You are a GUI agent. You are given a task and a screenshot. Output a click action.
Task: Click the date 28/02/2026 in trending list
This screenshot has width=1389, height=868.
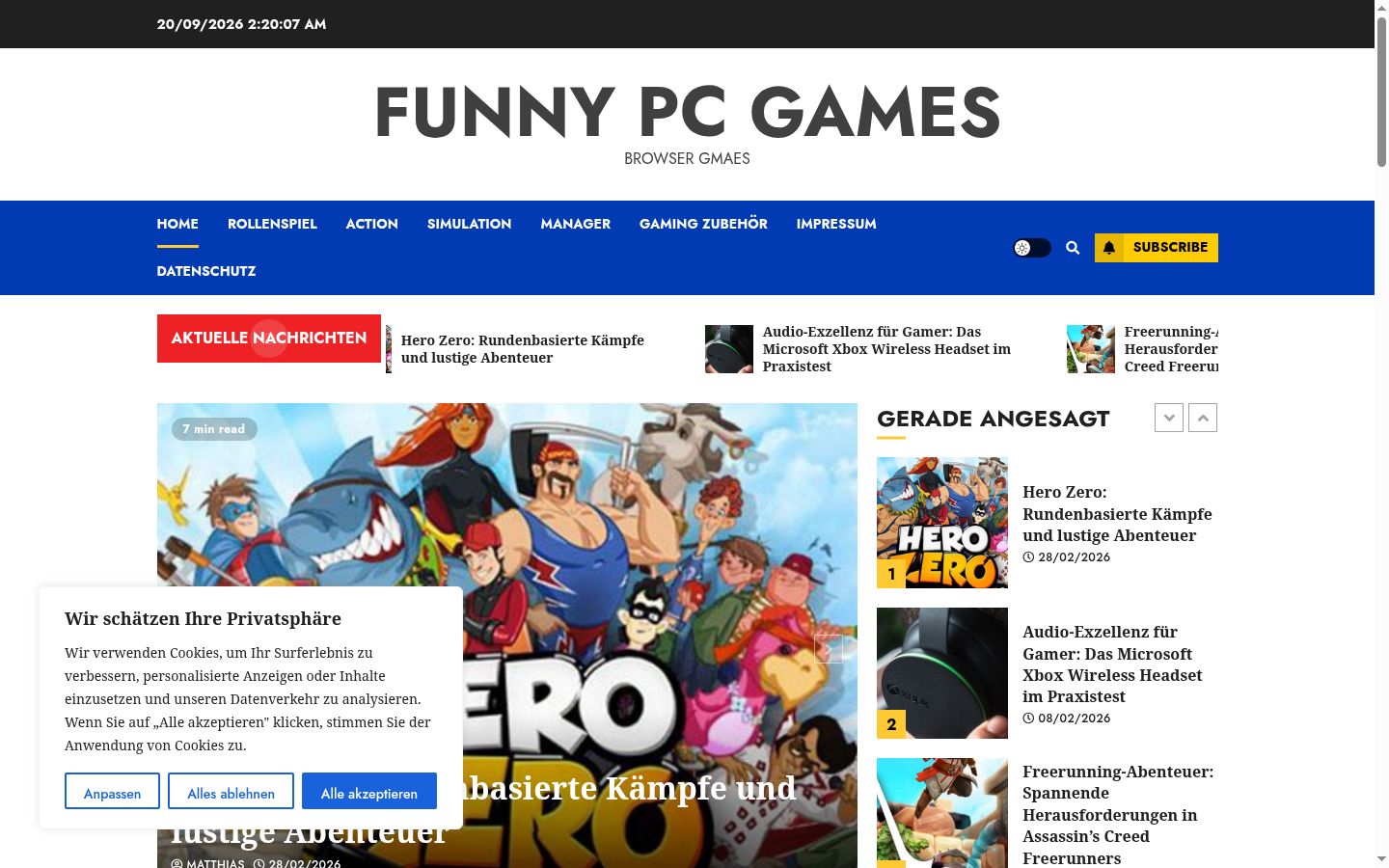(x=1067, y=557)
